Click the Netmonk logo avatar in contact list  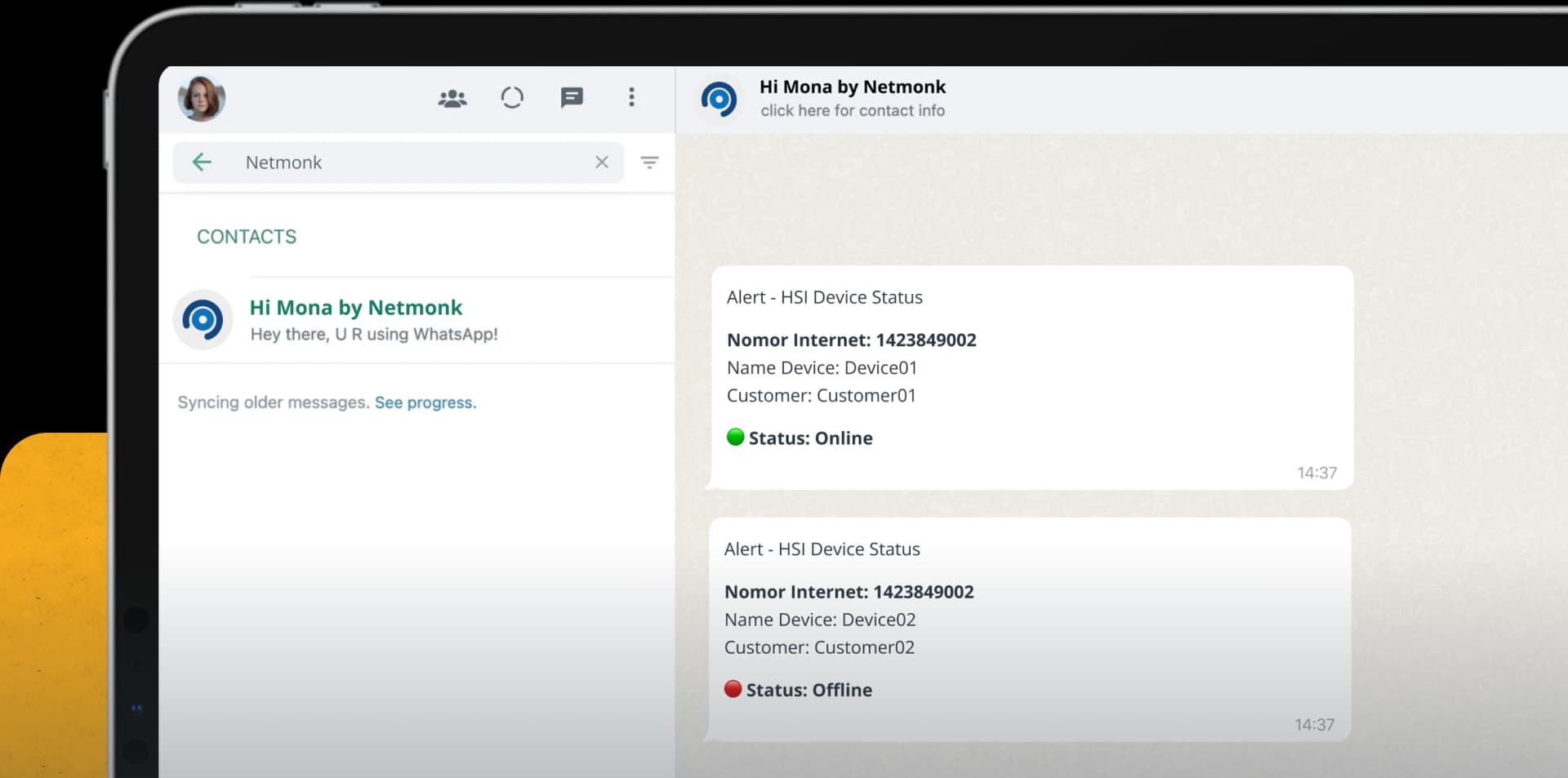(x=203, y=320)
